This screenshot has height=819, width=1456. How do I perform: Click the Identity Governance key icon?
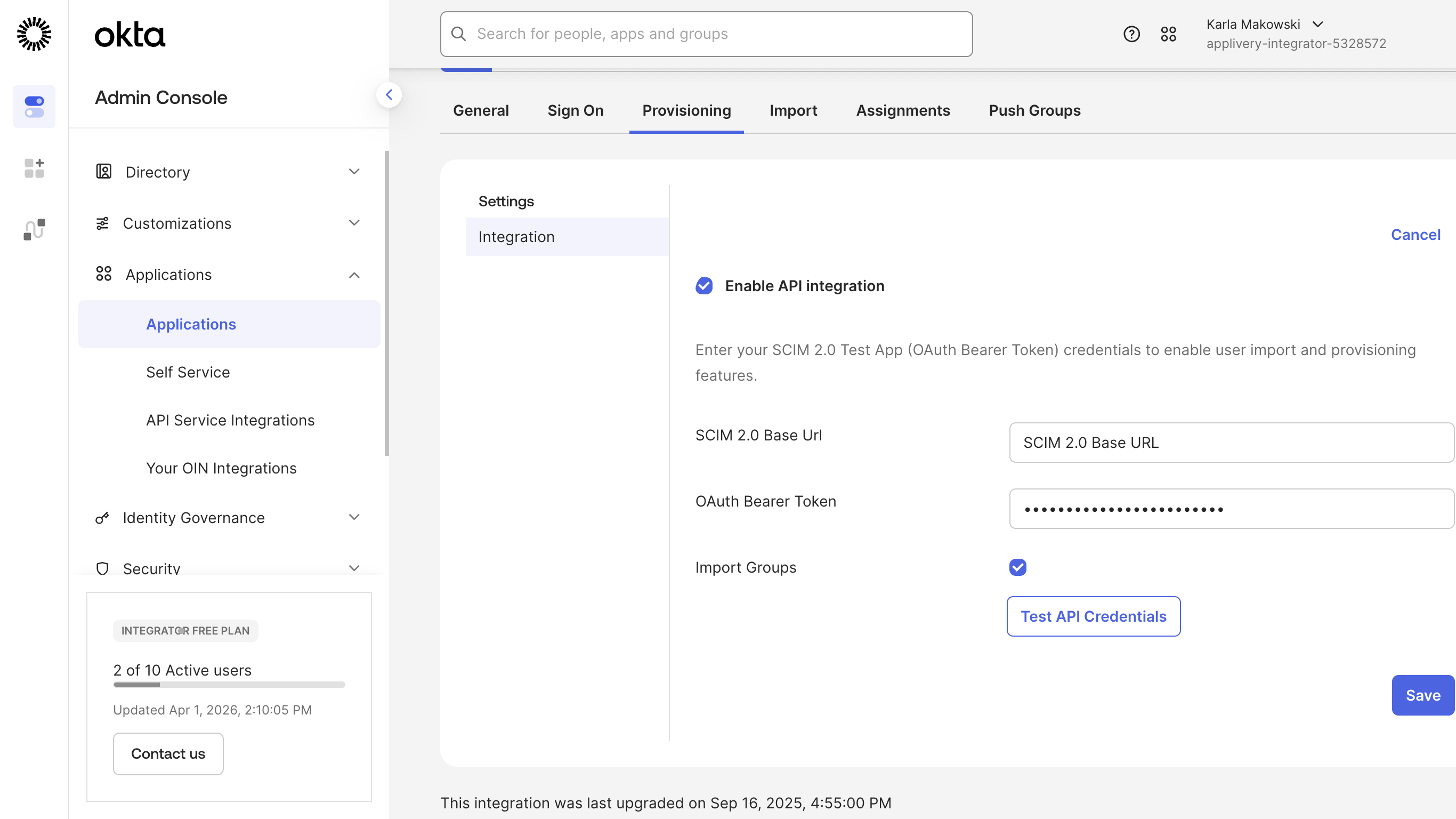tap(102, 518)
